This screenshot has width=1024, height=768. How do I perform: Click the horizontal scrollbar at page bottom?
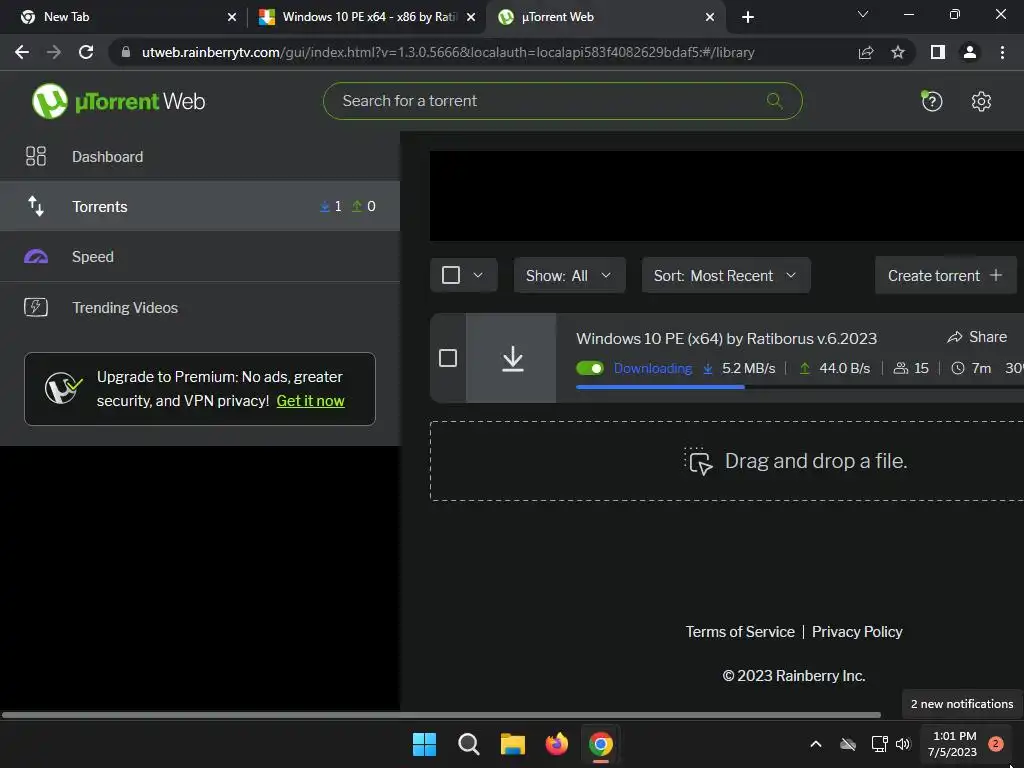(x=441, y=714)
